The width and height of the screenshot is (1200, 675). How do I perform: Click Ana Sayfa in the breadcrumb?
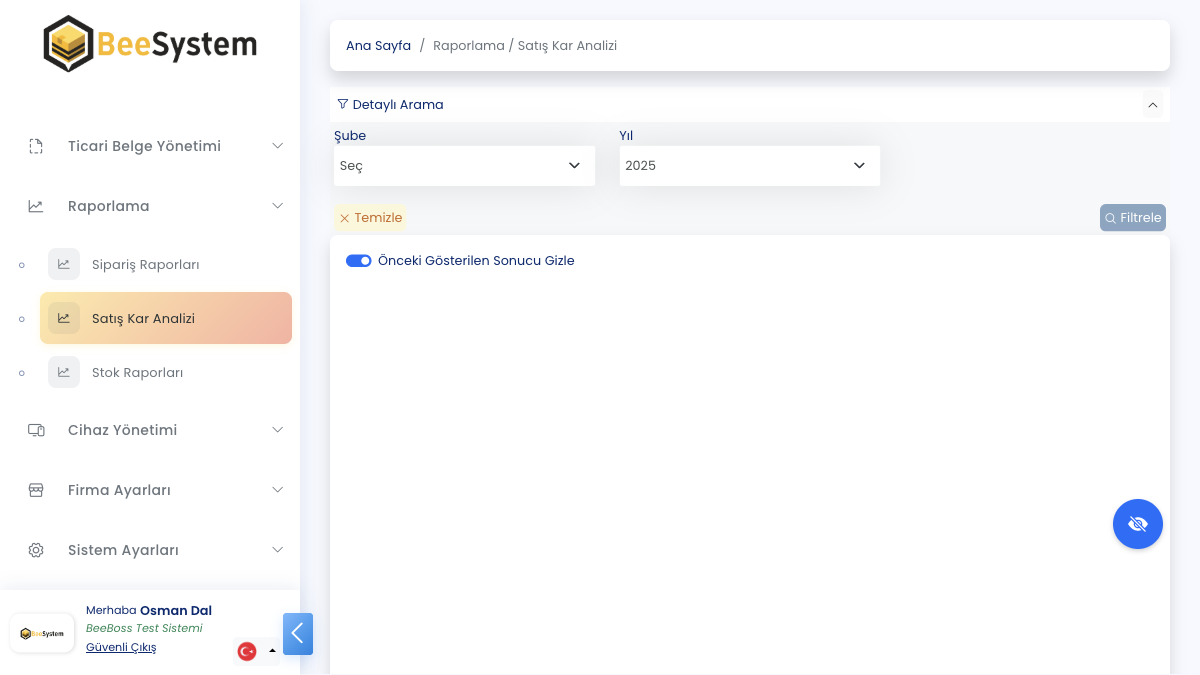coord(378,46)
